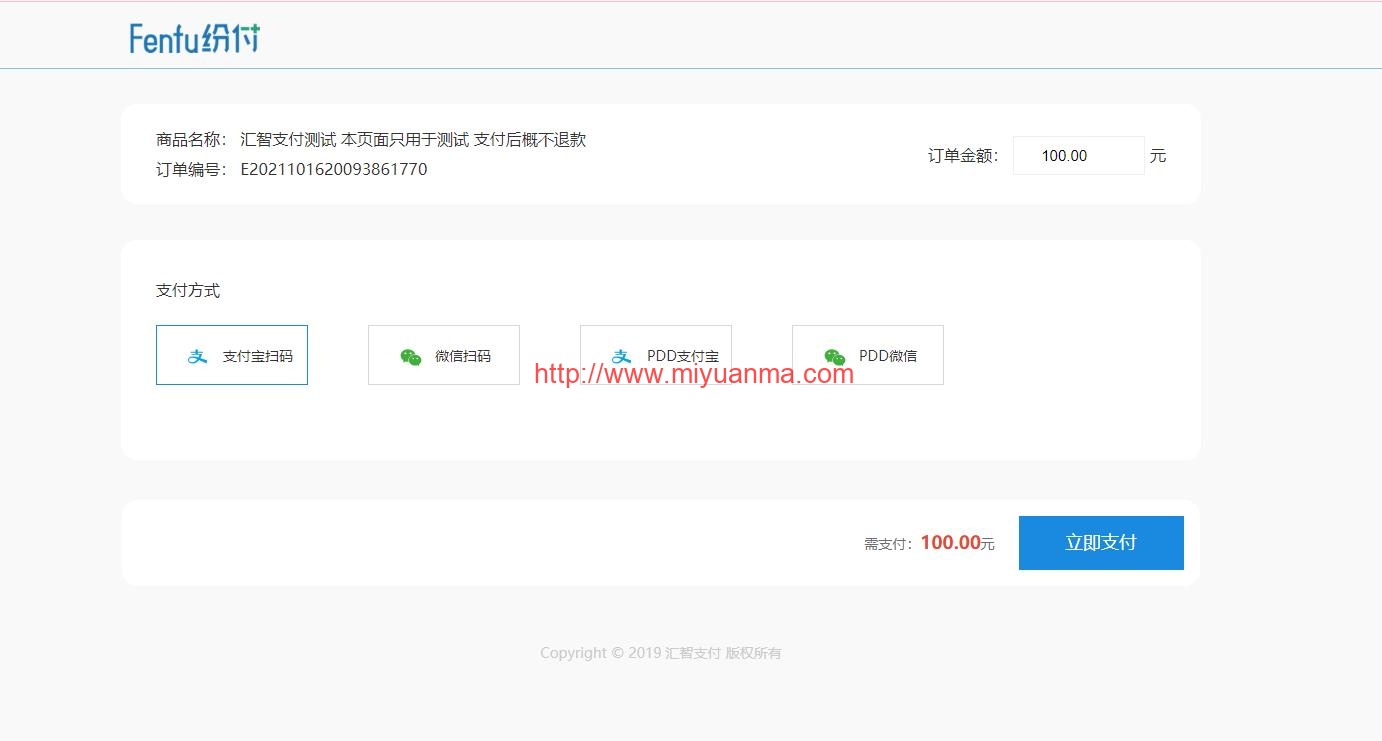
Task: Click the 订单金额 label
Action: pyautogui.click(x=963, y=156)
